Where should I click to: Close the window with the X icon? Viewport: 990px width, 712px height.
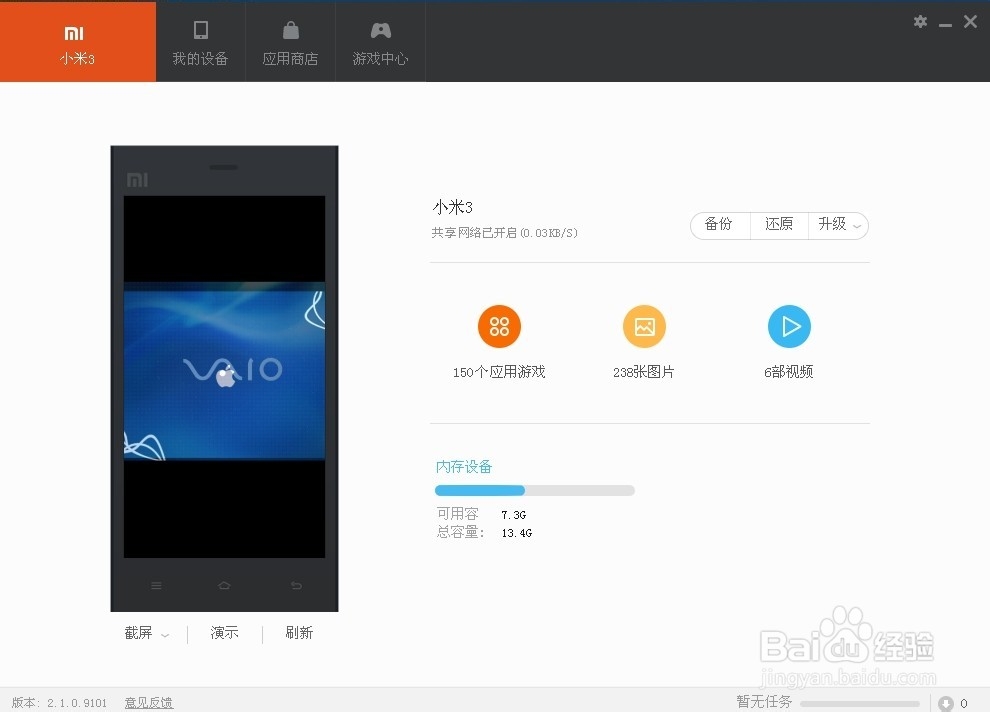[x=970, y=21]
